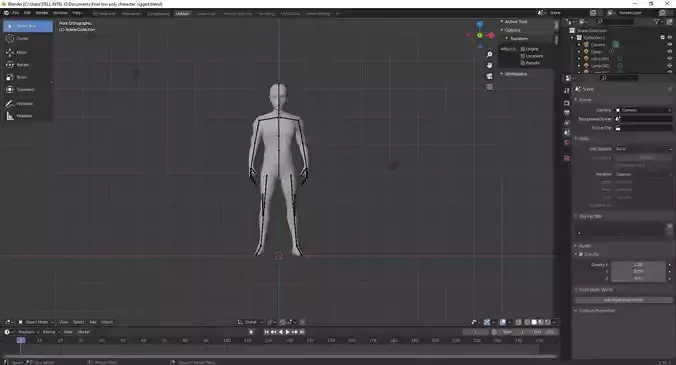Open the Global transform orientation dropdown
Screen dimensions: 676x365
click(x=250, y=322)
